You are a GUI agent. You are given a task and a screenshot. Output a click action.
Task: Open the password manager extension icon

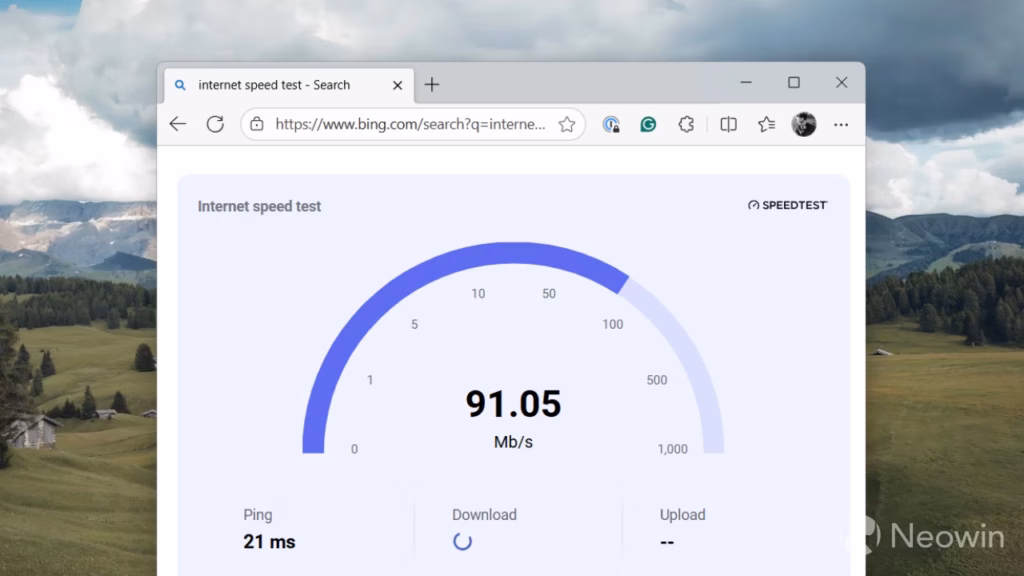tap(610, 124)
